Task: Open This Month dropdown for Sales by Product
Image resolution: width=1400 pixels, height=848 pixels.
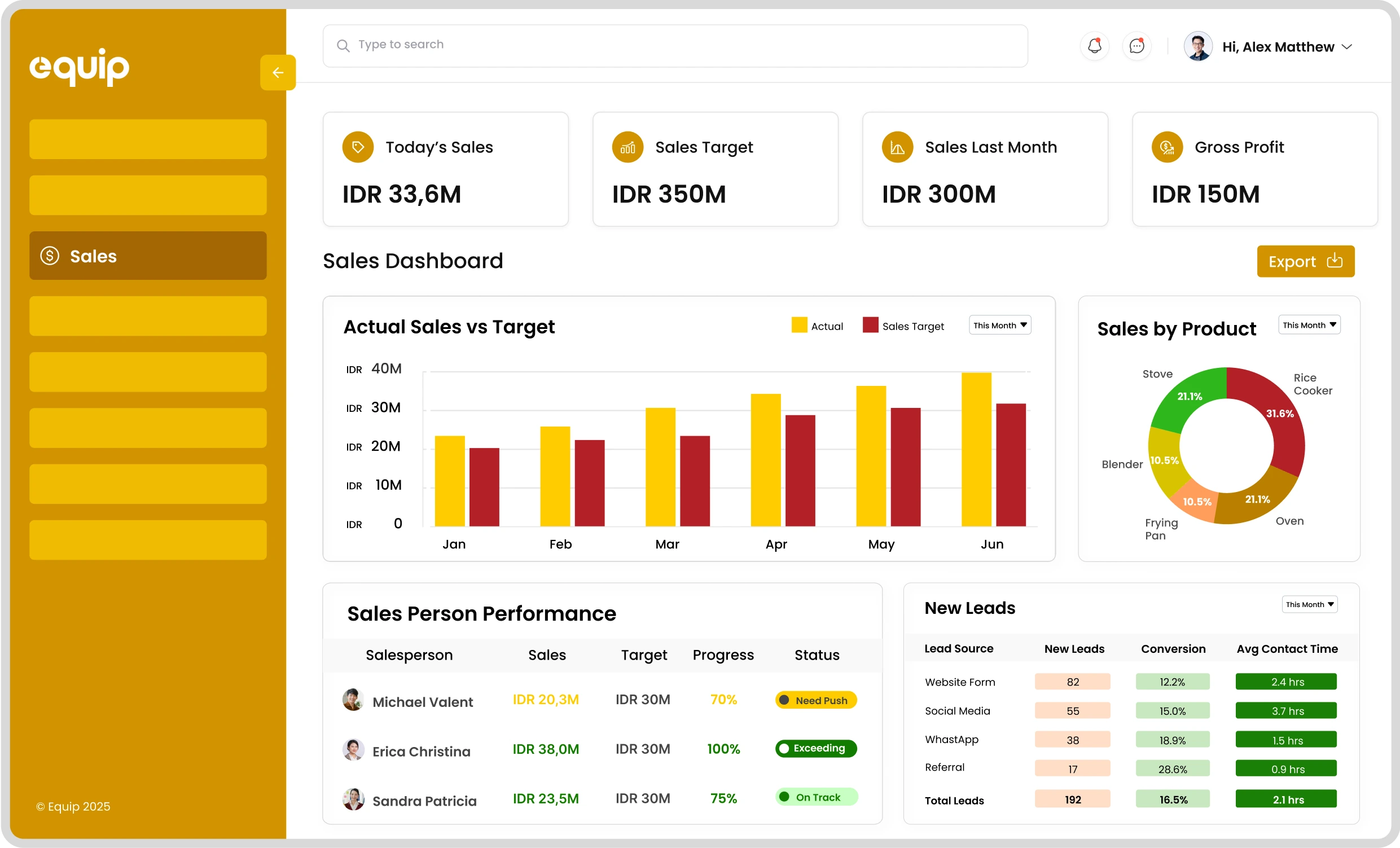Action: [x=1309, y=324]
